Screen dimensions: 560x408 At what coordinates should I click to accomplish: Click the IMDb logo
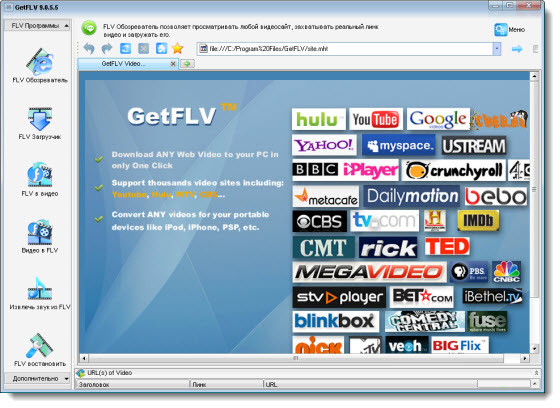tap(478, 221)
